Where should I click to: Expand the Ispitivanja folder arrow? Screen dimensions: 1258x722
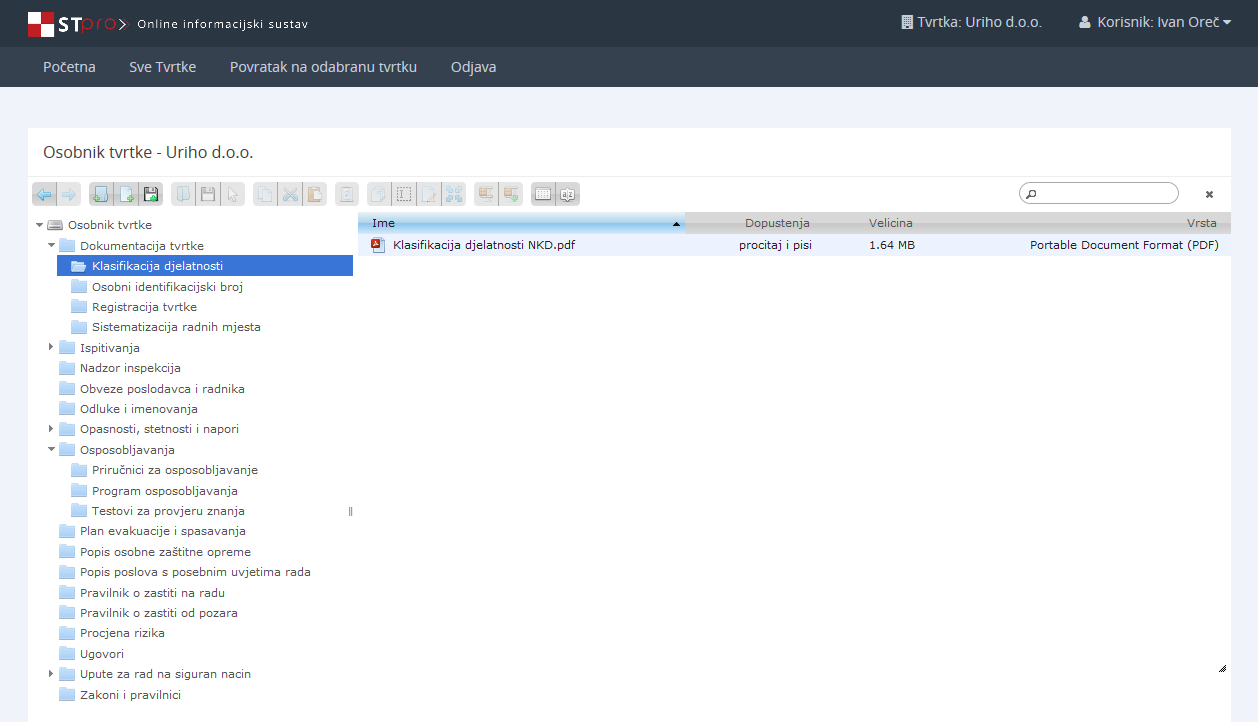51,347
